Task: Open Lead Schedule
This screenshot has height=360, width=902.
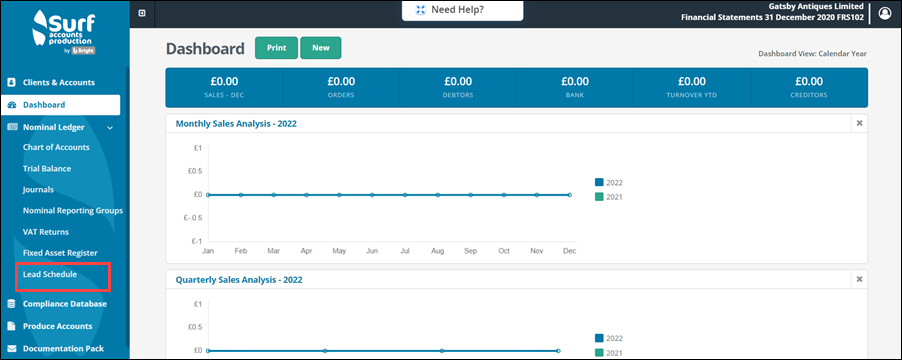Action: point(49,275)
